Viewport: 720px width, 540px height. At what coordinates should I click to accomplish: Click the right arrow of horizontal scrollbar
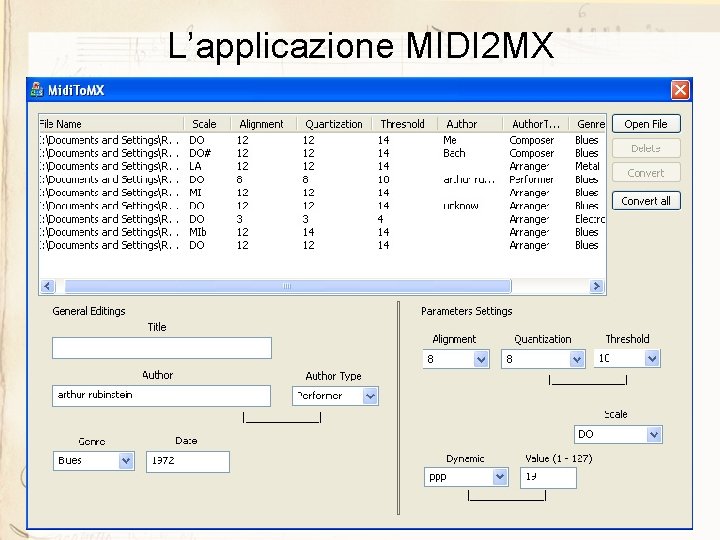(596, 286)
